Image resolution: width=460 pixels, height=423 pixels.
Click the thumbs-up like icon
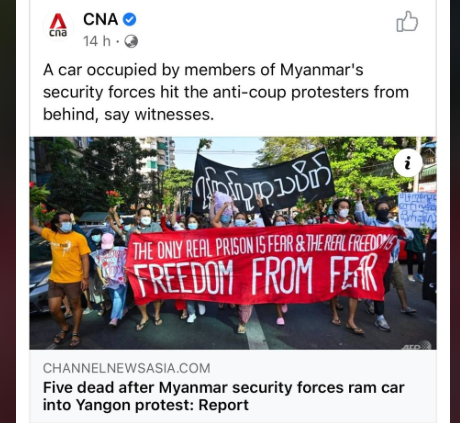click(407, 22)
